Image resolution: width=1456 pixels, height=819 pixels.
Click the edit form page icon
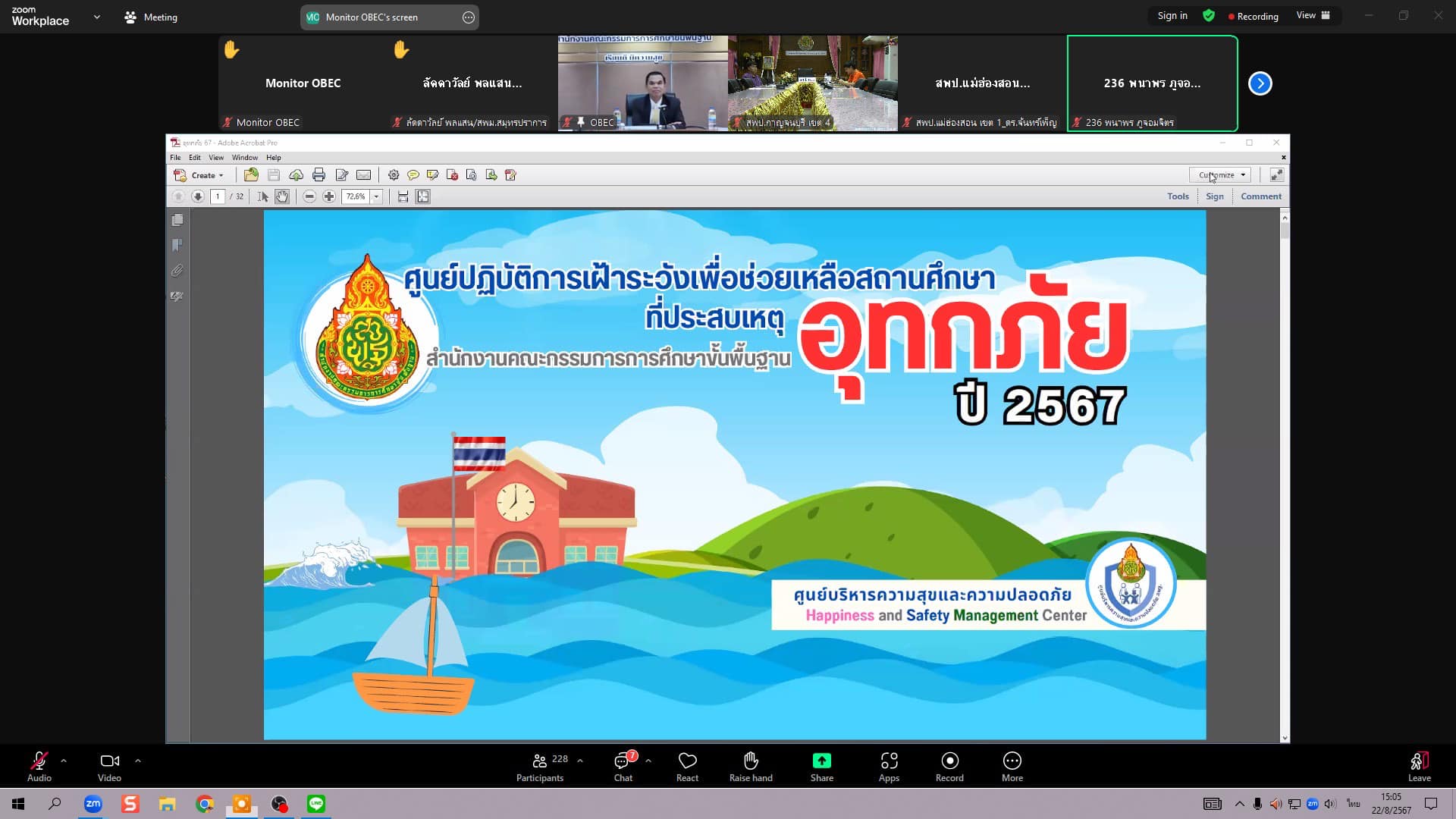(x=510, y=175)
